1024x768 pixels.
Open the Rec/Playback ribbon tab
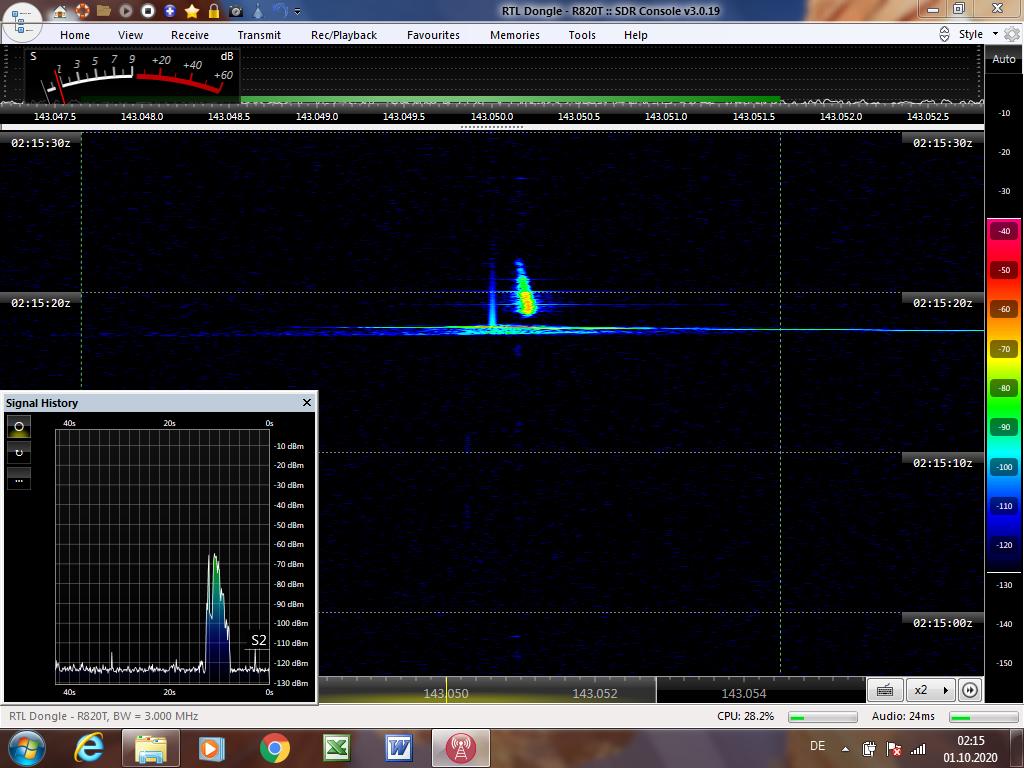(344, 35)
